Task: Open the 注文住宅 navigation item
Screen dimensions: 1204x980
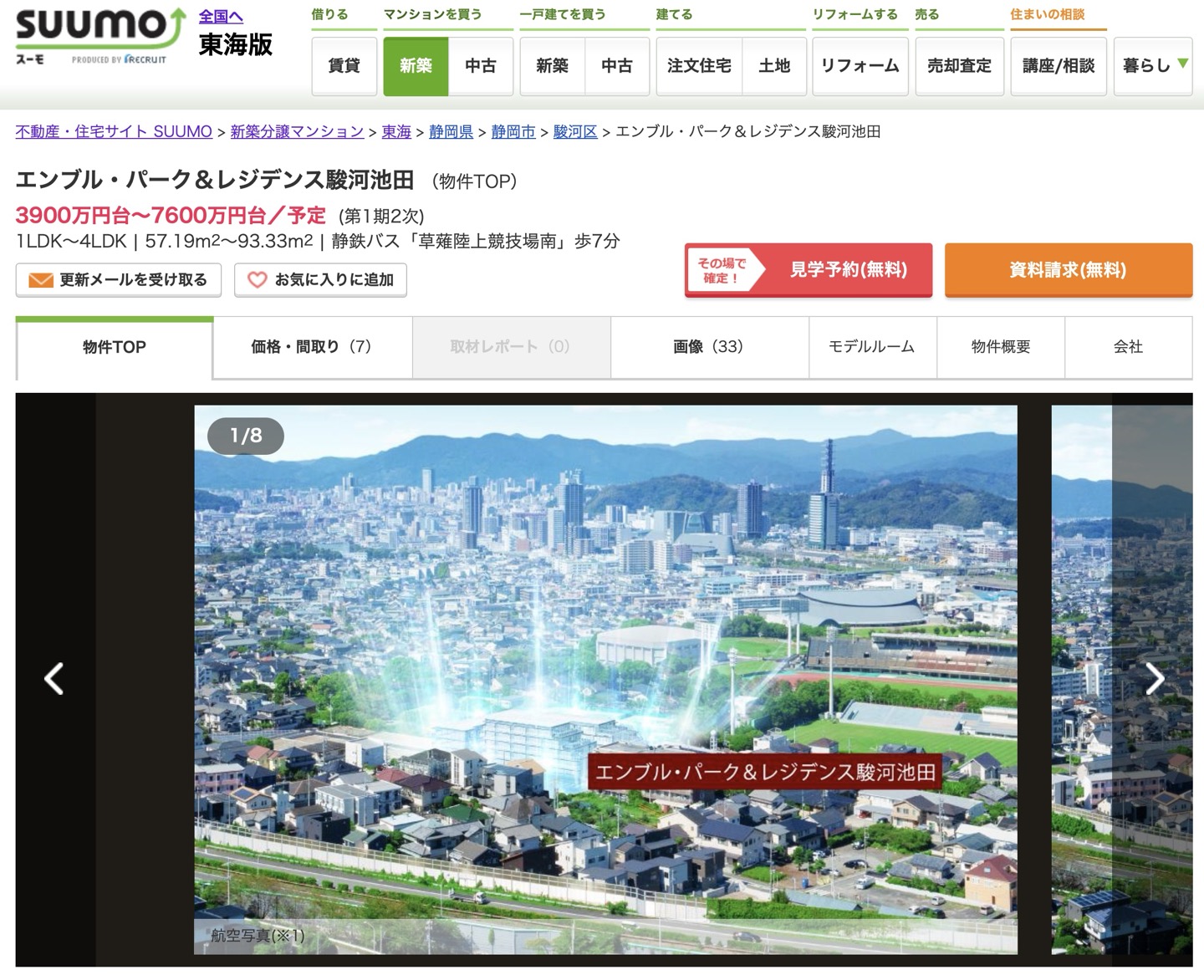Action: coord(699,65)
